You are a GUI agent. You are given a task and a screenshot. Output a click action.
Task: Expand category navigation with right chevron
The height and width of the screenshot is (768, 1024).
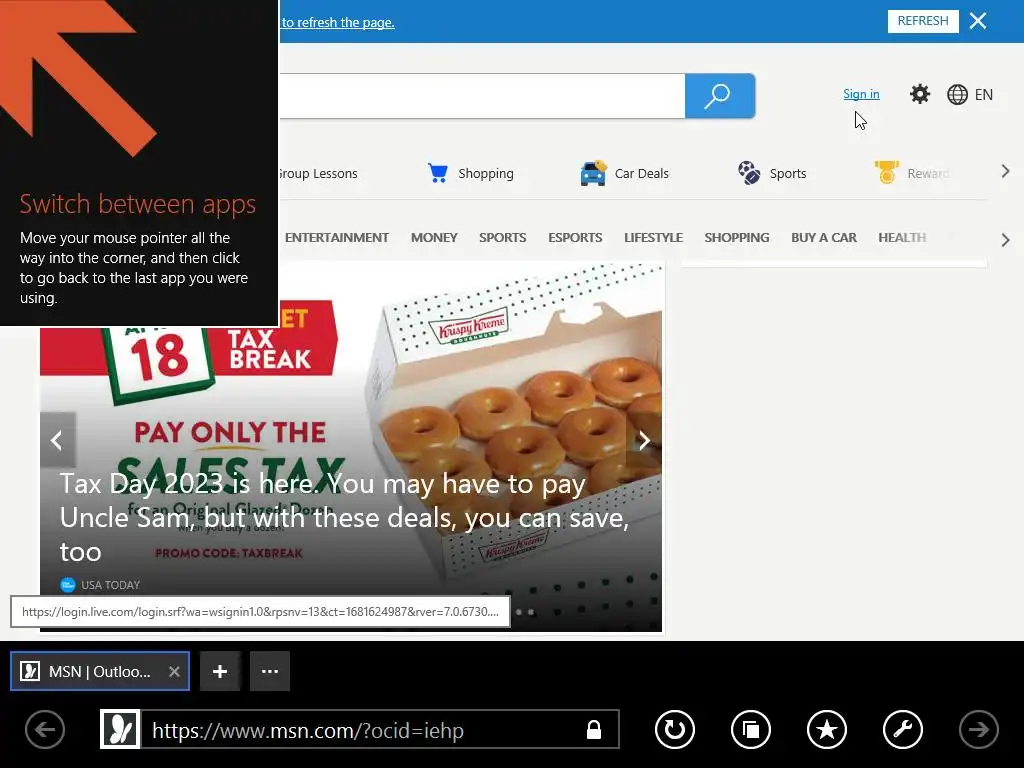point(1006,240)
